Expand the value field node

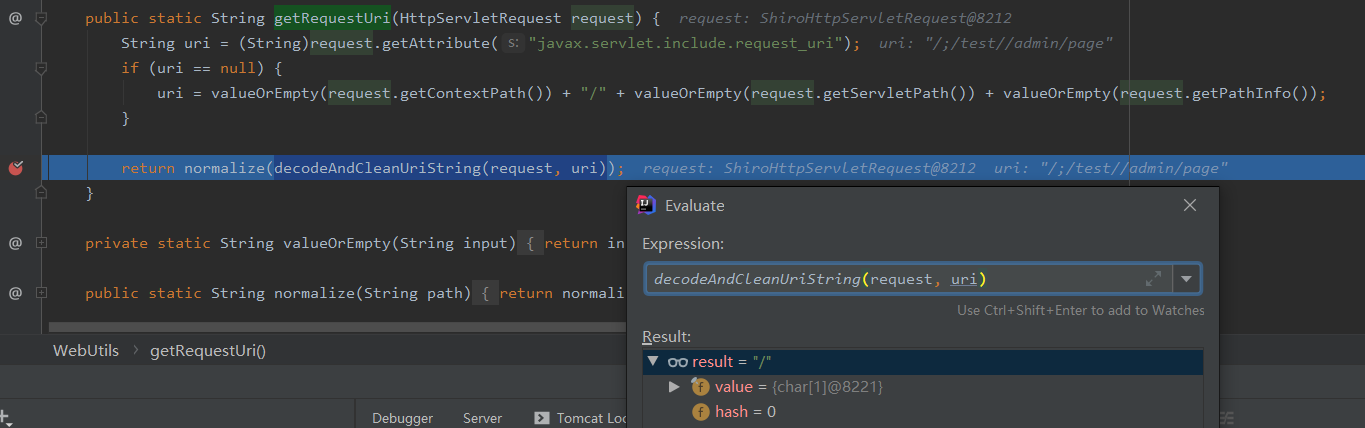(x=674, y=387)
